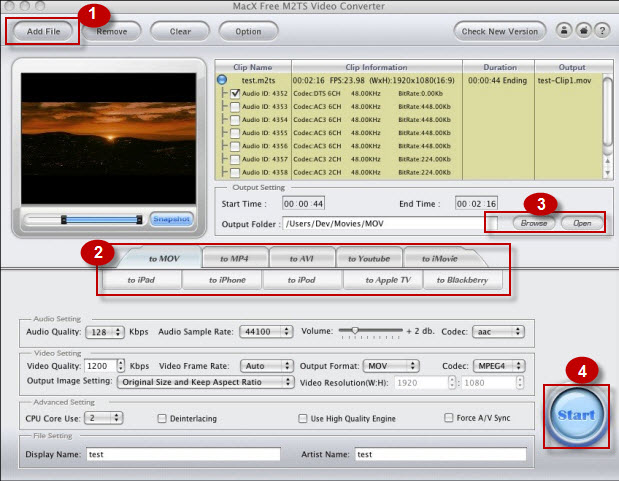Select the to iPad tab
619x481 pixels.
141,280
